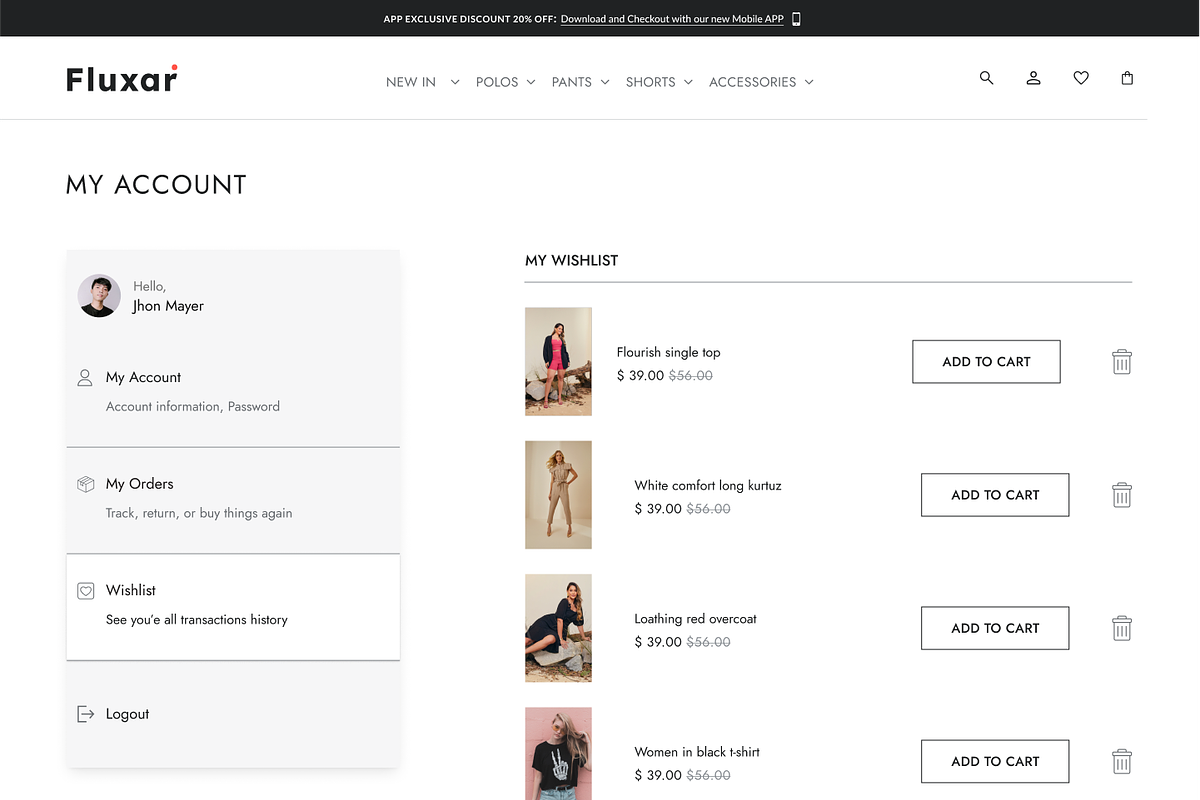The image size is (1200, 800).
Task: Follow the Download and Checkout Mobile APP link
Action: point(672,19)
